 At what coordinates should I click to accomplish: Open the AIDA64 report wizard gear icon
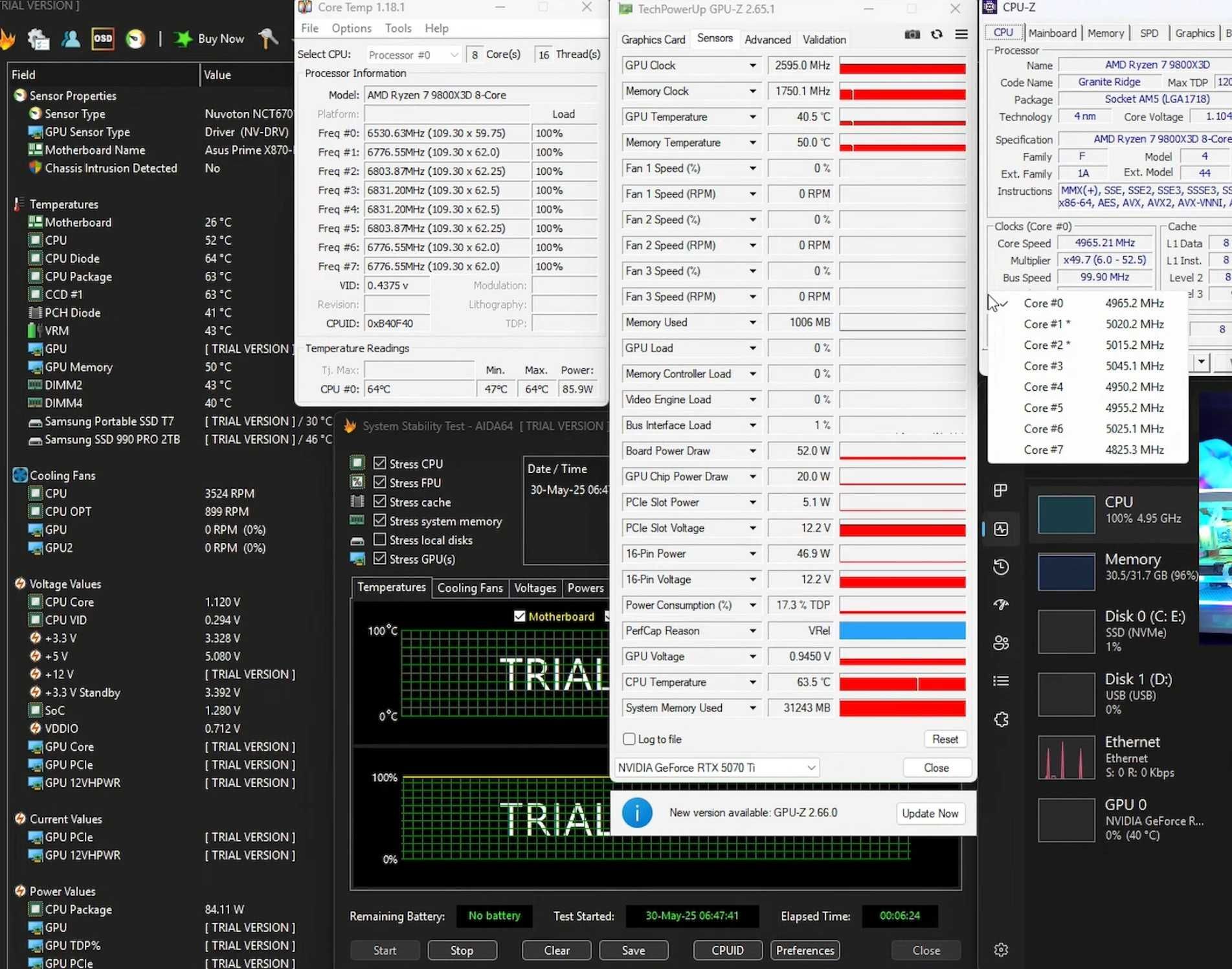(x=38, y=39)
